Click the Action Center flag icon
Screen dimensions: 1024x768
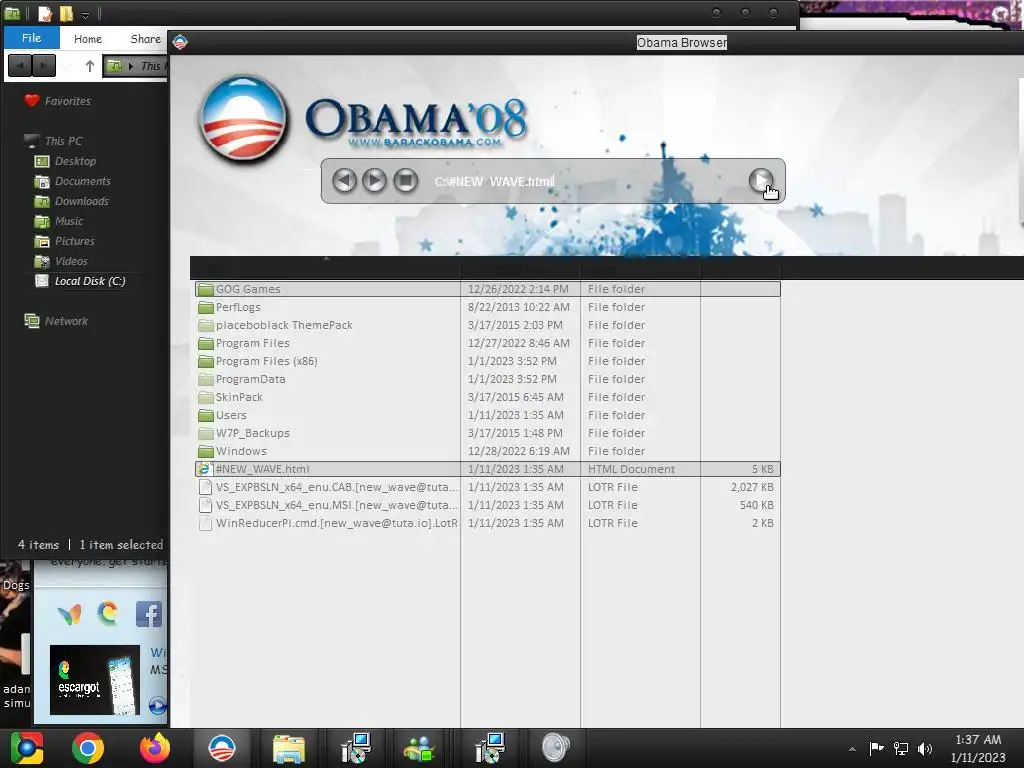pos(876,748)
